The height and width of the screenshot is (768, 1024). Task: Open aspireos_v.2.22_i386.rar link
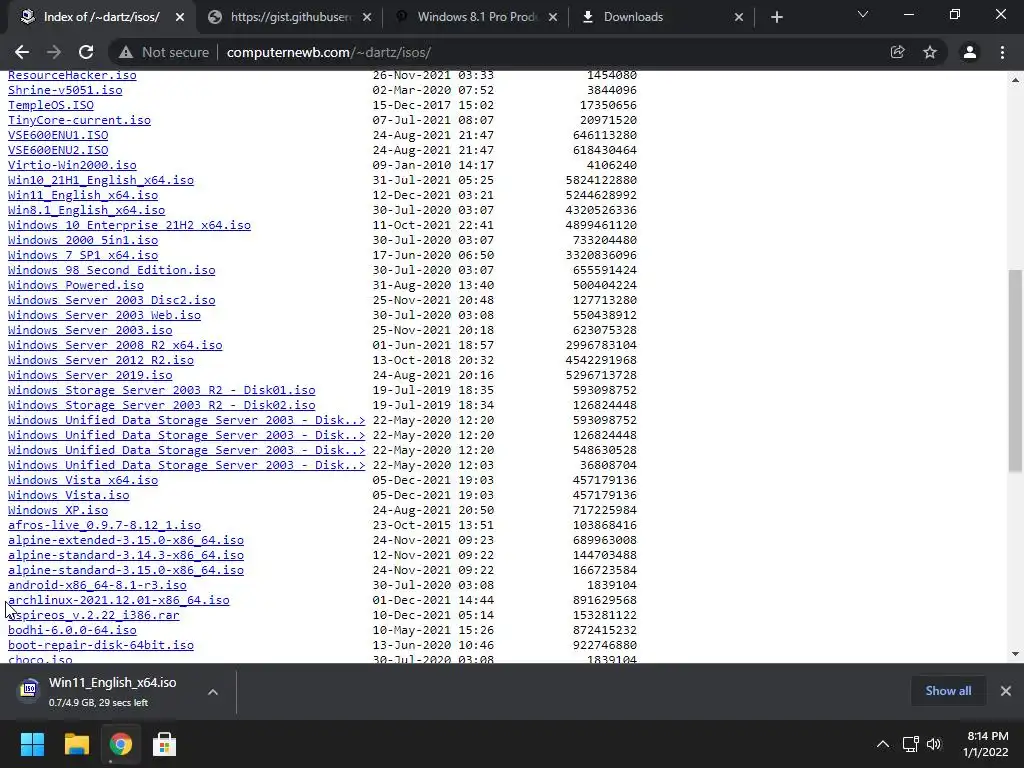93,615
